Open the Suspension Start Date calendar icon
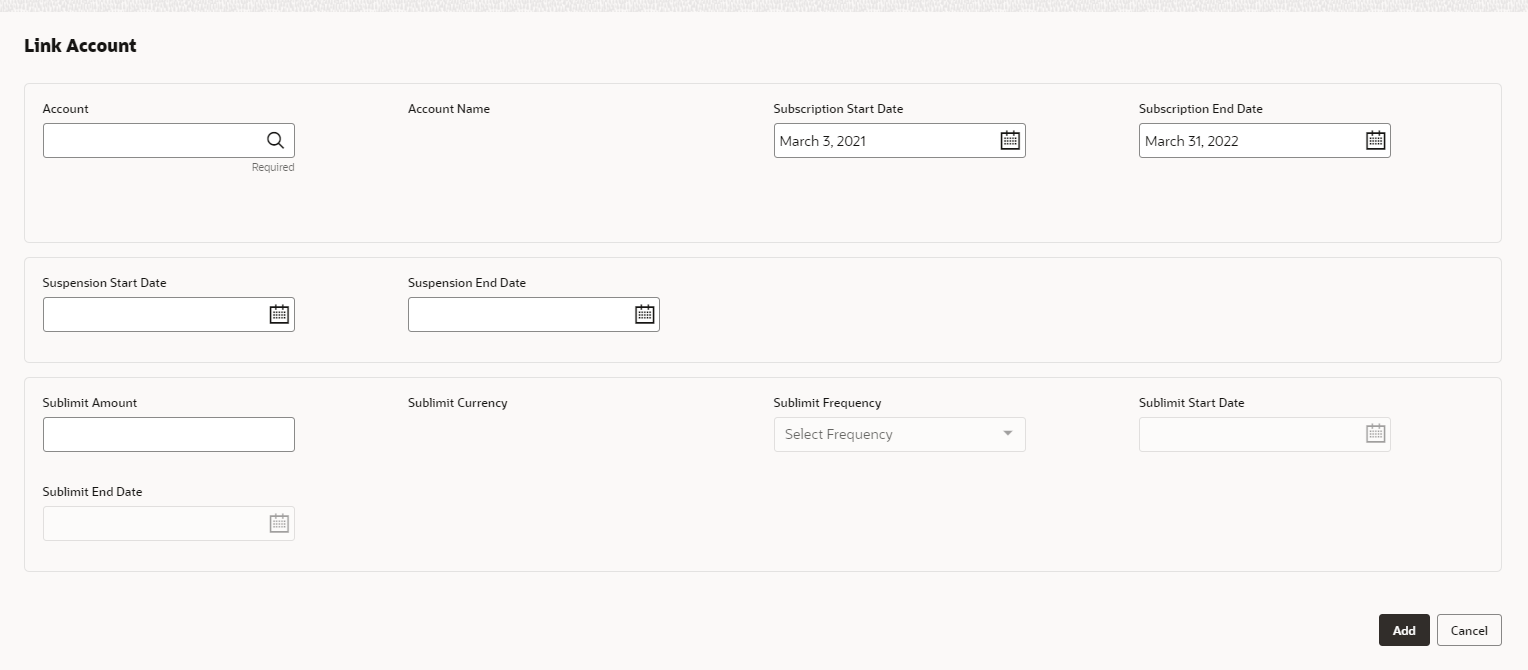 point(279,314)
